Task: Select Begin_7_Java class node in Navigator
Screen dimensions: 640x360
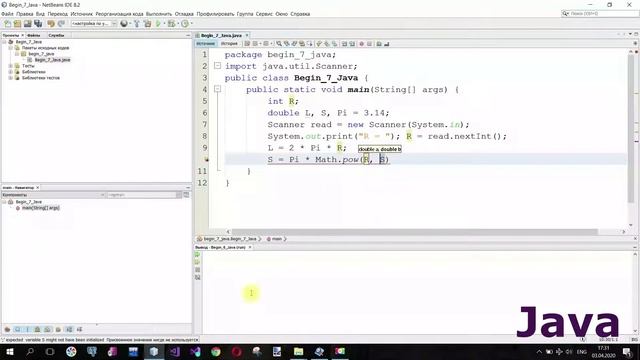Action: [x=29, y=202]
